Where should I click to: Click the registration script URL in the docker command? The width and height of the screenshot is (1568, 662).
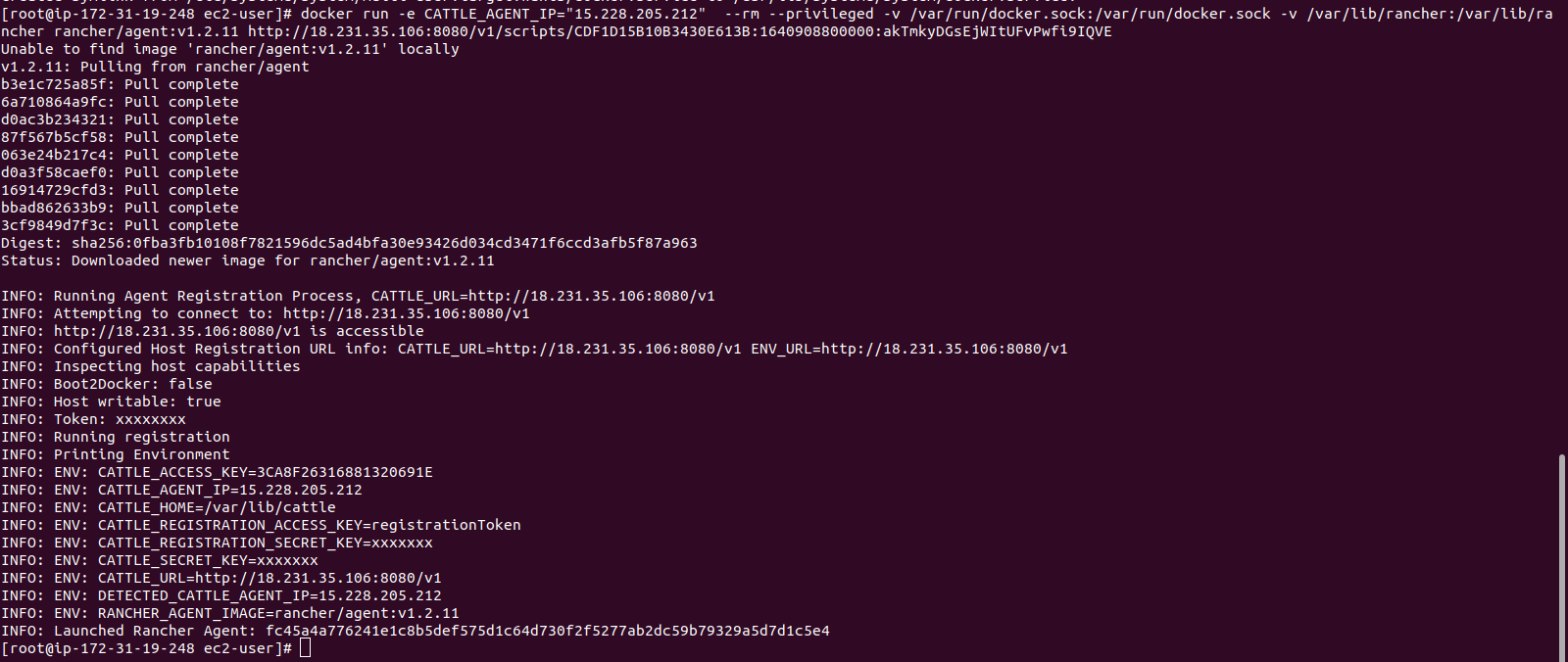(679, 31)
